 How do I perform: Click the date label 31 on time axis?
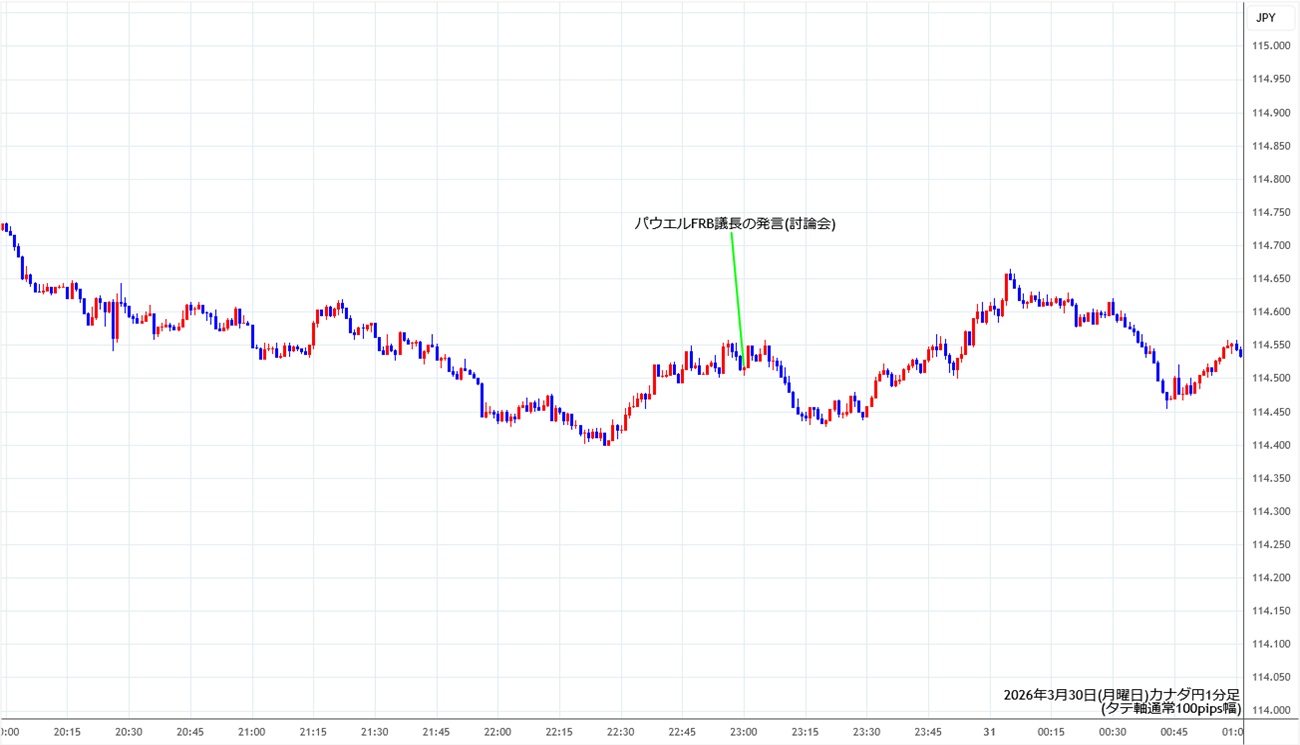pyautogui.click(x=988, y=732)
